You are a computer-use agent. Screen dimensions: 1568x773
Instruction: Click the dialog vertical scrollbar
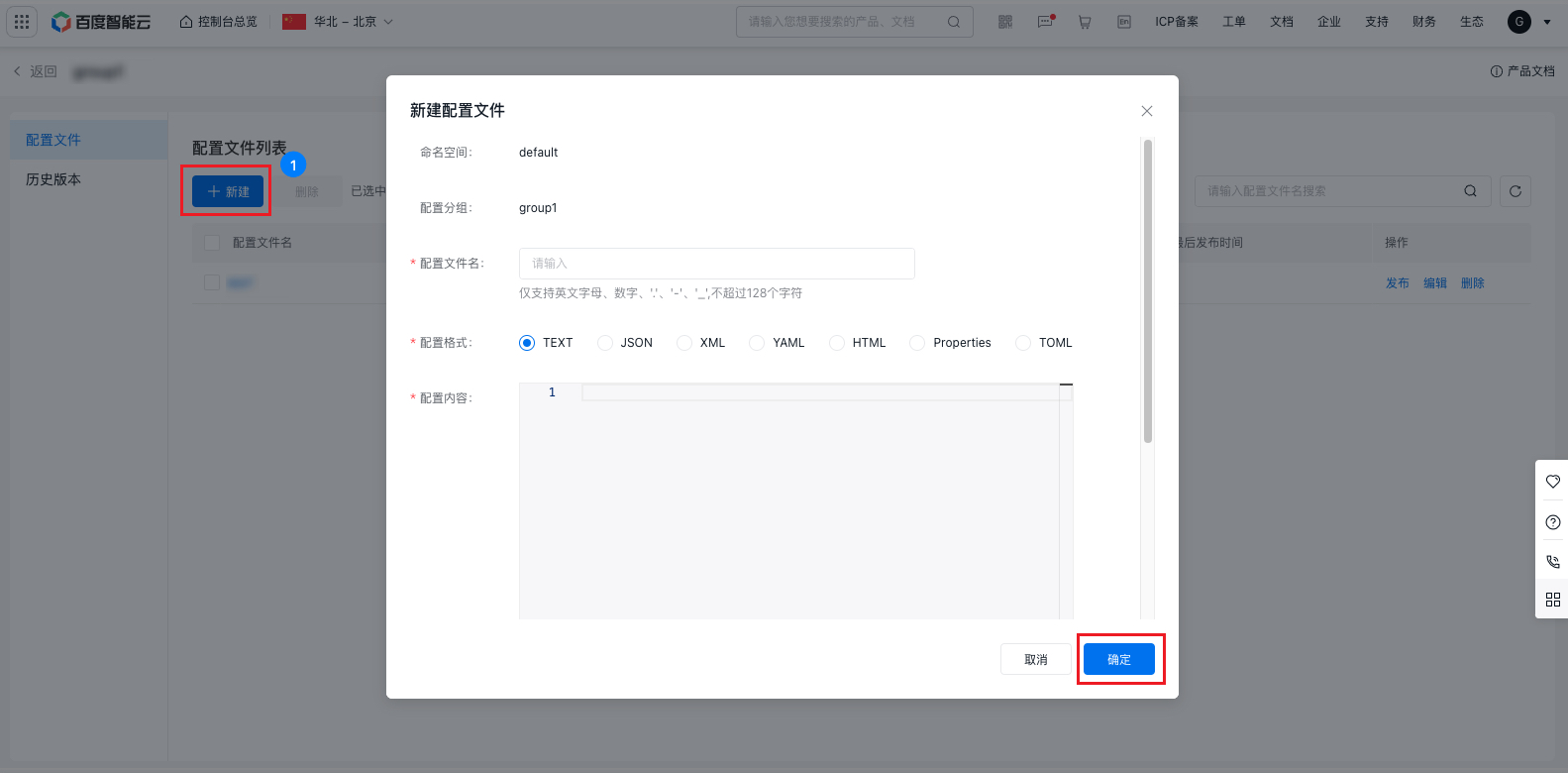point(1148,291)
